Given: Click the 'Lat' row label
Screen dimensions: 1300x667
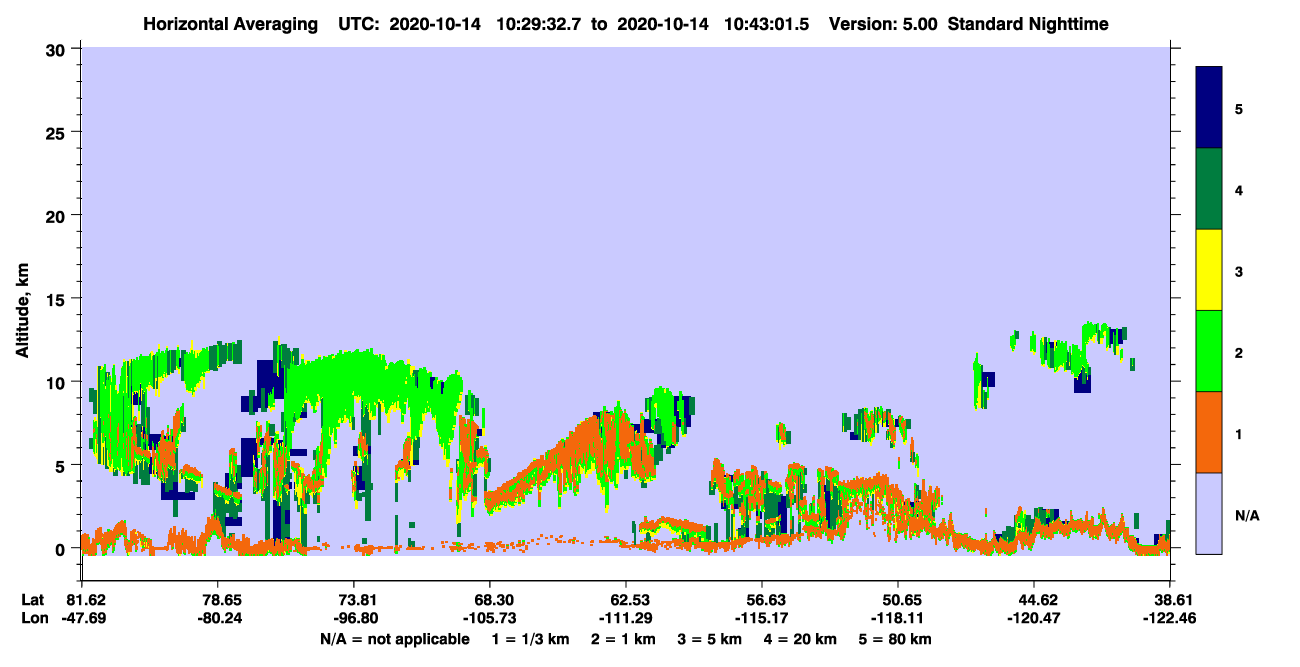Looking at the screenshot, I should (x=32, y=600).
